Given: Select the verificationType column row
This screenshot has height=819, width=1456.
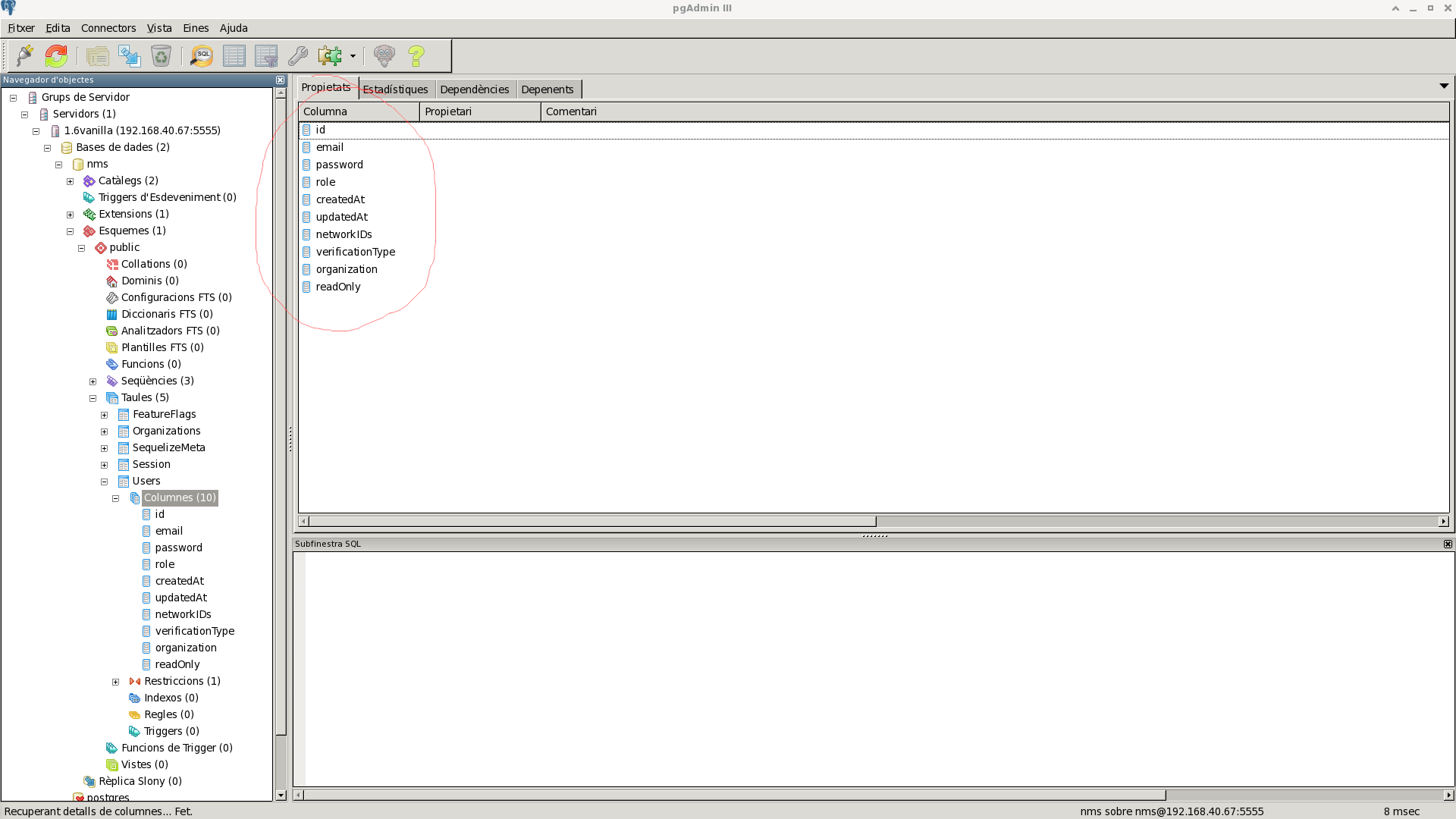Looking at the screenshot, I should 355,252.
